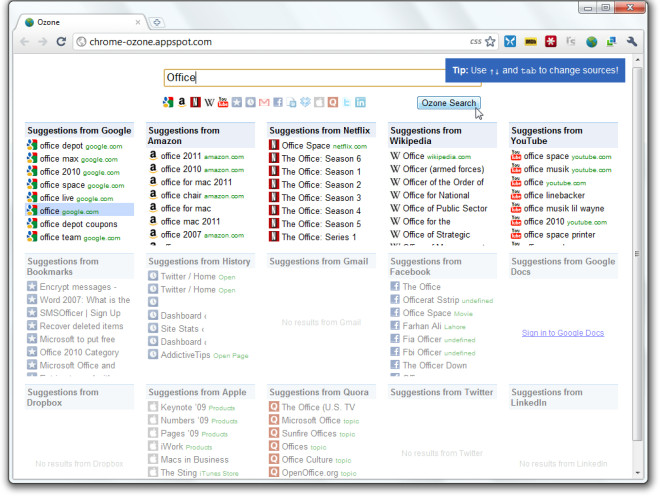Open 'AddictiveTips' history suggestion
Image resolution: width=660 pixels, height=496 pixels.
(x=201, y=355)
